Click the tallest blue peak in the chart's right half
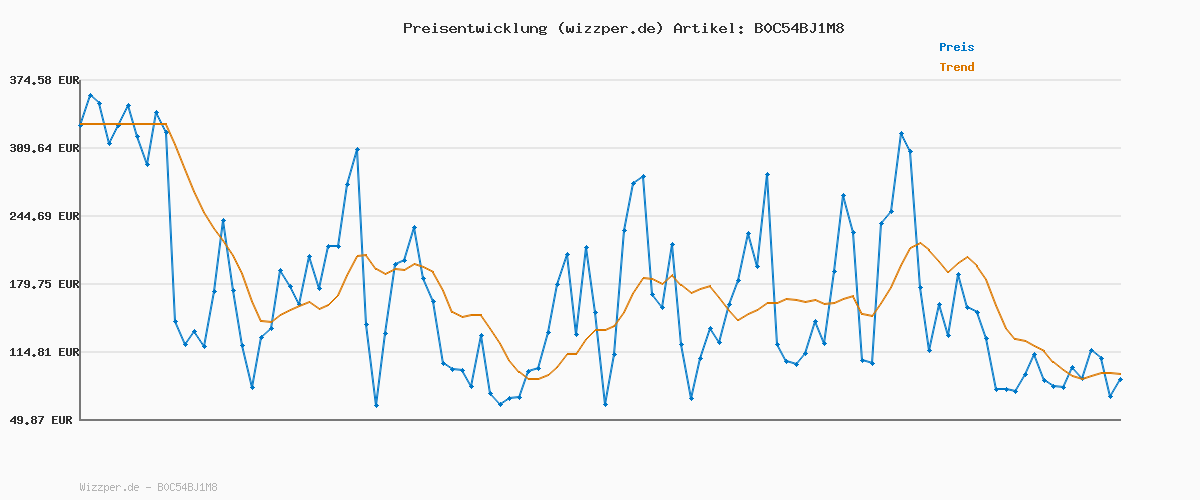1200x500 pixels. point(901,133)
